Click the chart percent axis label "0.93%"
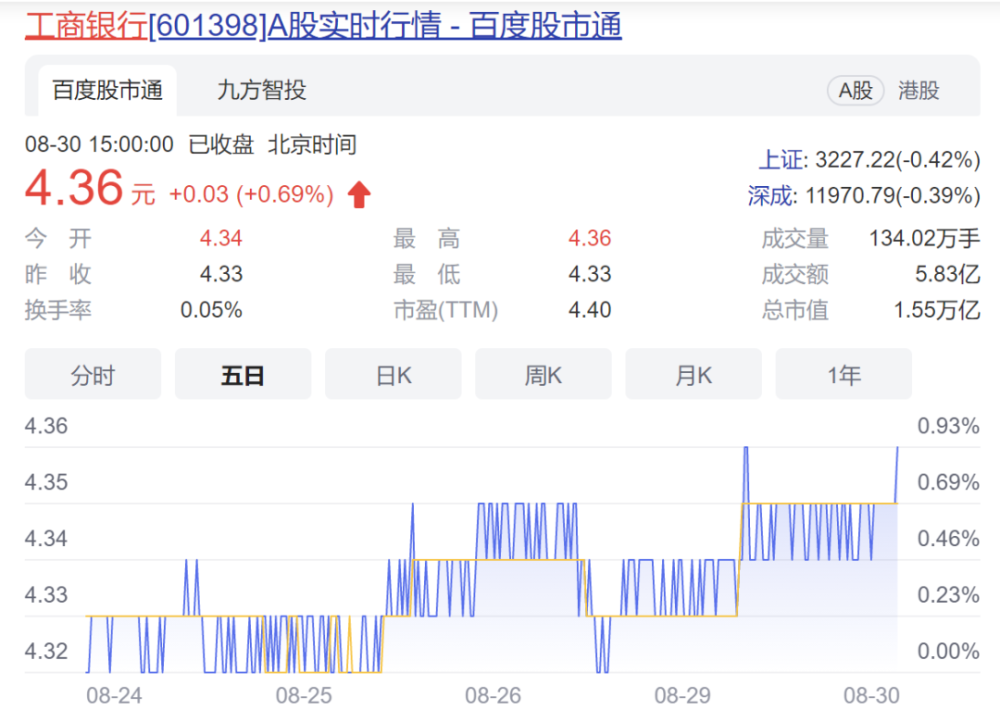 coord(948,425)
